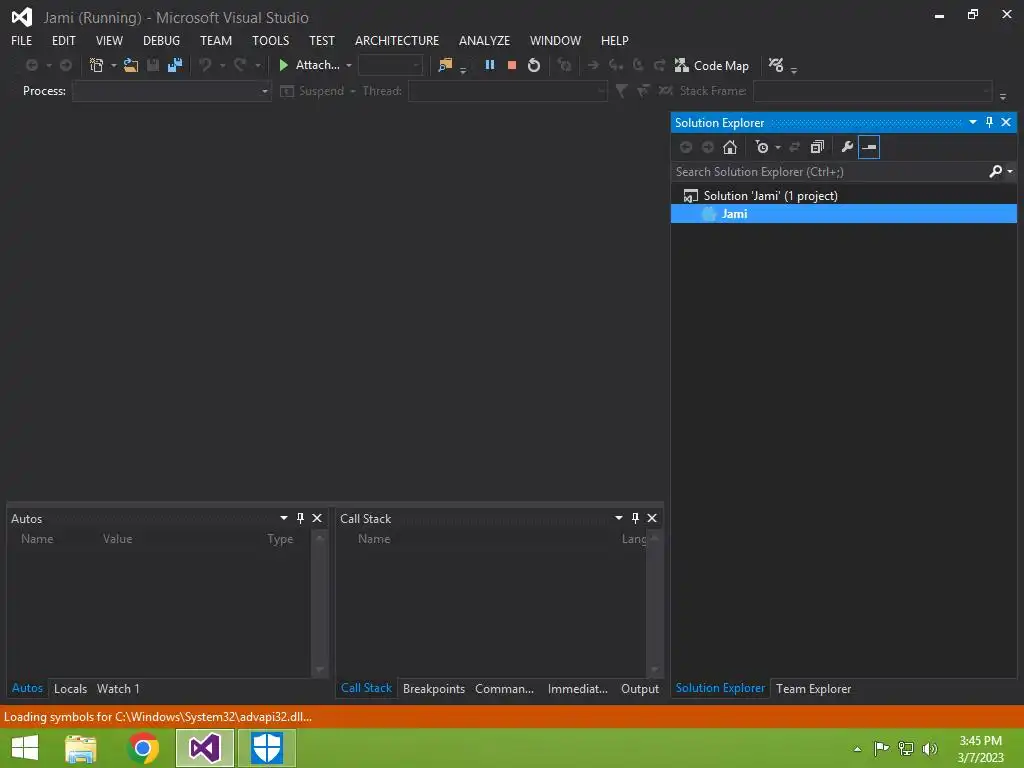Open the ARCHITECTURE menu
The image size is (1024, 768).
(x=396, y=40)
